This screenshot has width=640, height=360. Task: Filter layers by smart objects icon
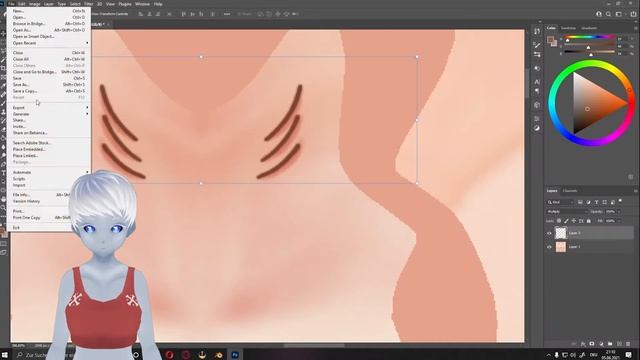tap(613, 202)
